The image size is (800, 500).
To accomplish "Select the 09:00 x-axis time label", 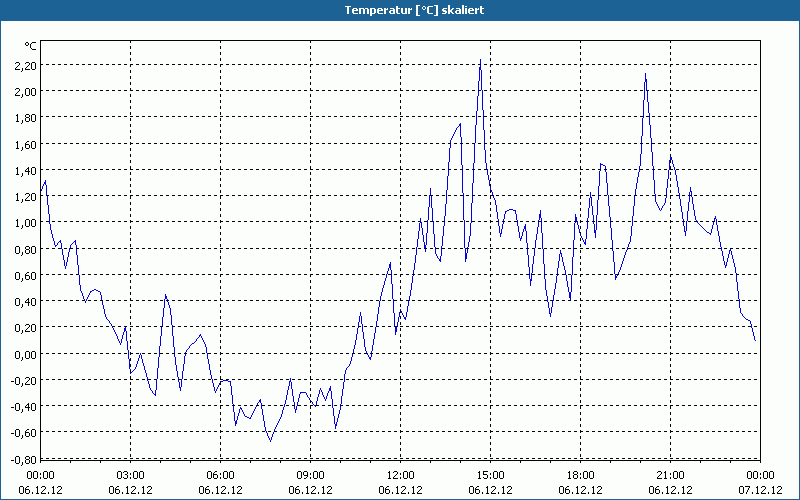I will click(310, 476).
